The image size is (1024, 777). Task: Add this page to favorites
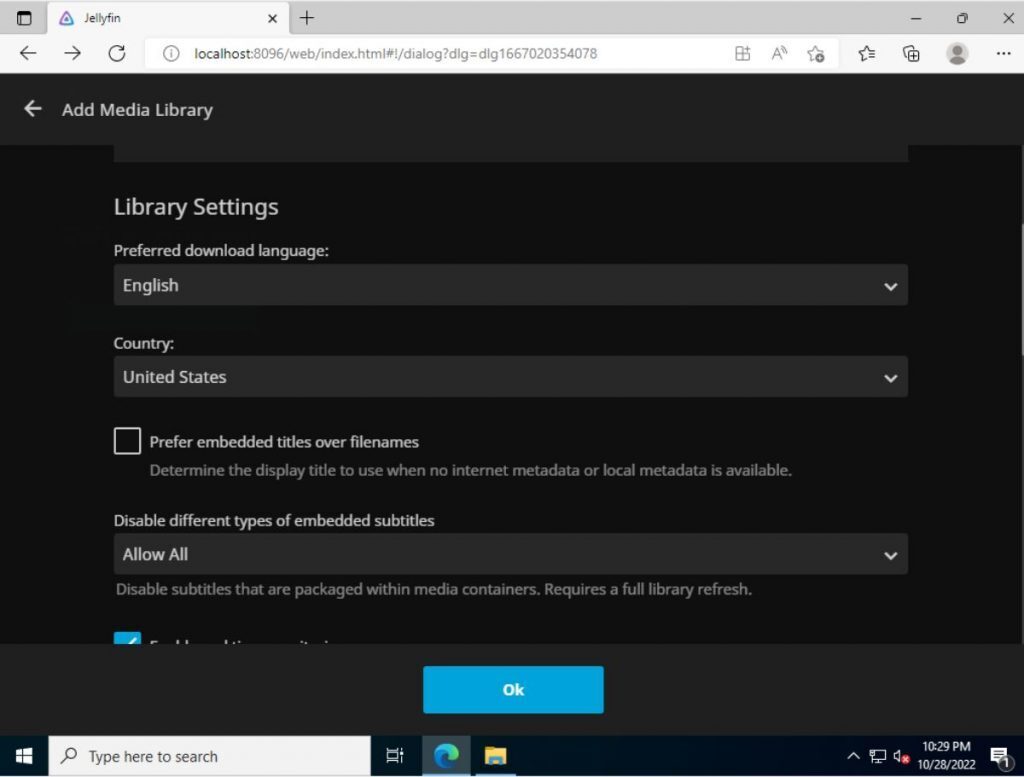click(815, 53)
